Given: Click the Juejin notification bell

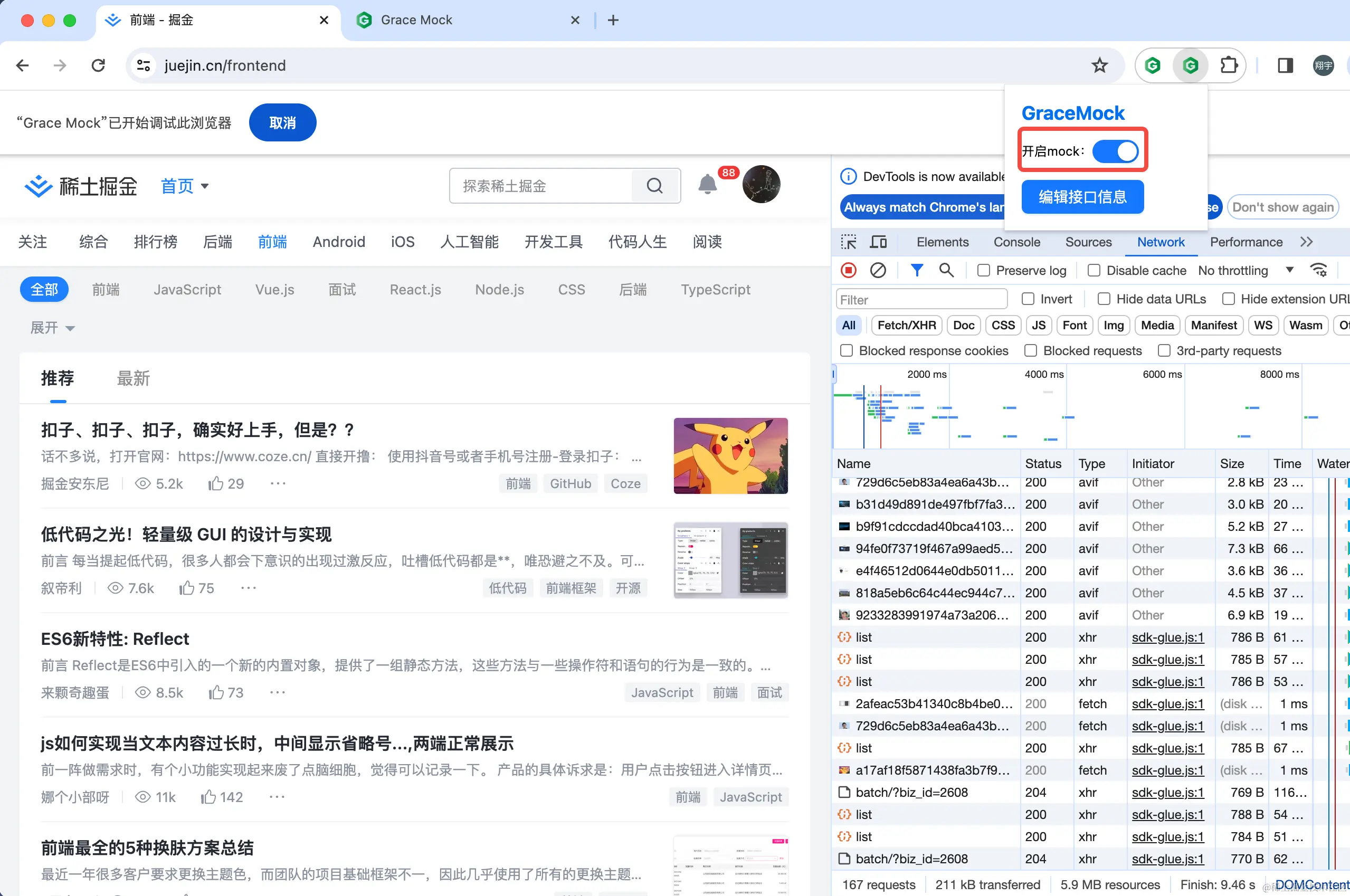Looking at the screenshot, I should coord(707,185).
